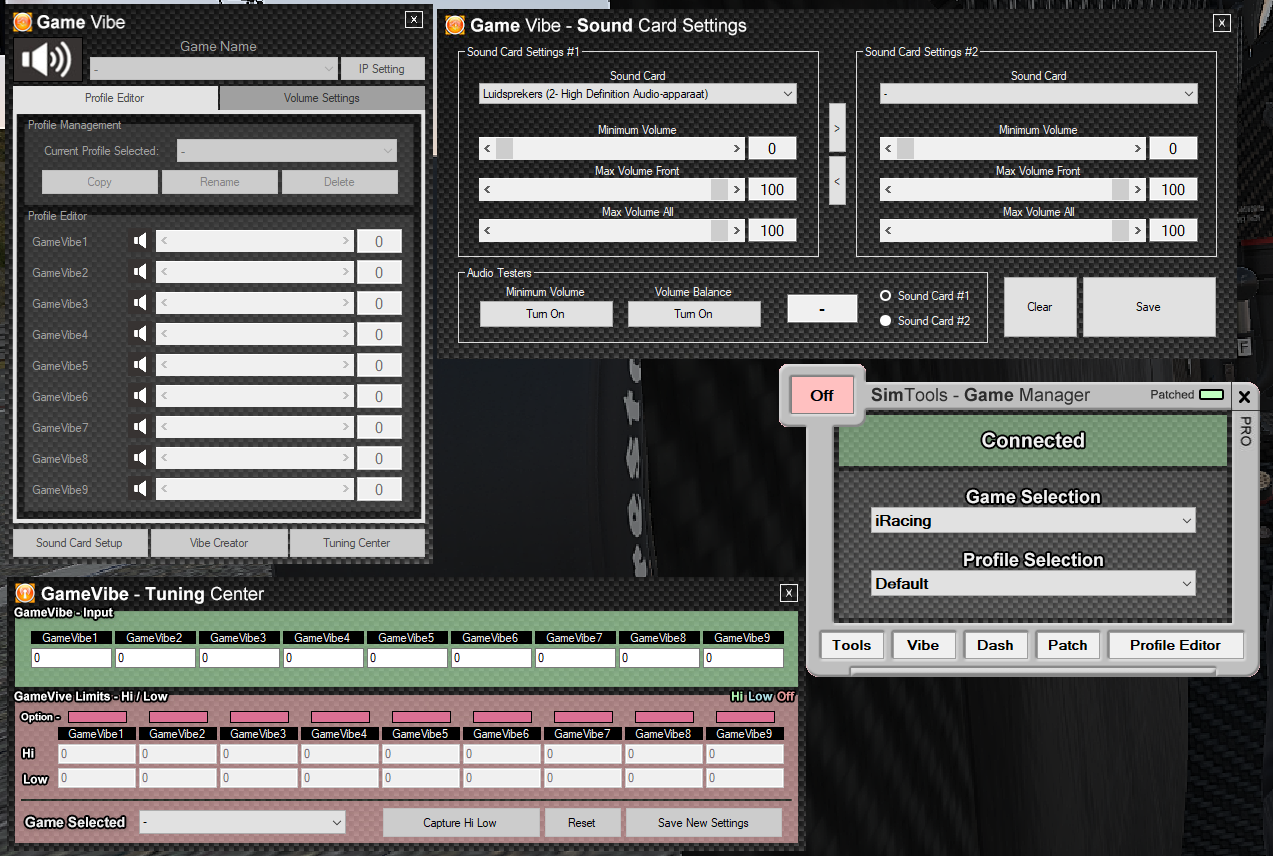Click the Tools button in Game Manager
1273x856 pixels.
(852, 645)
